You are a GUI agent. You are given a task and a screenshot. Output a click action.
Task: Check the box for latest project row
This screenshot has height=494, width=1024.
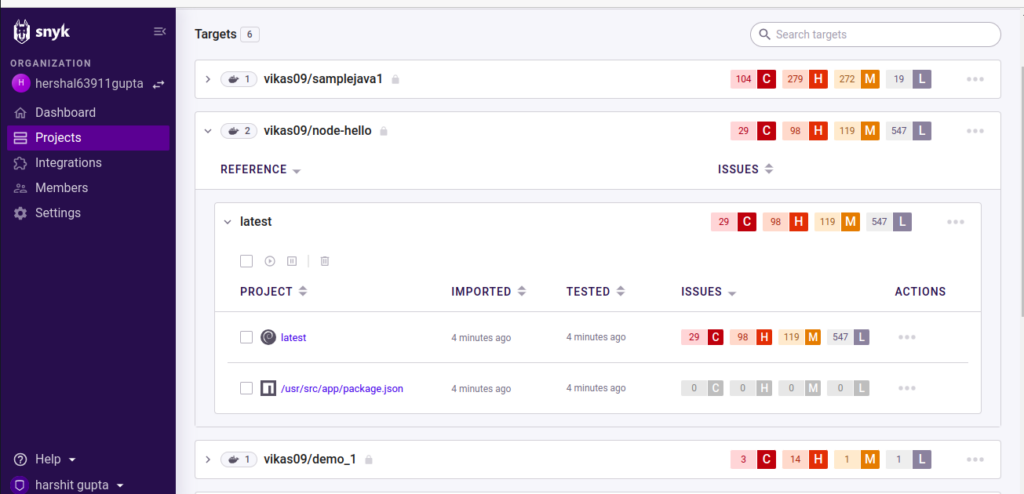(246, 337)
